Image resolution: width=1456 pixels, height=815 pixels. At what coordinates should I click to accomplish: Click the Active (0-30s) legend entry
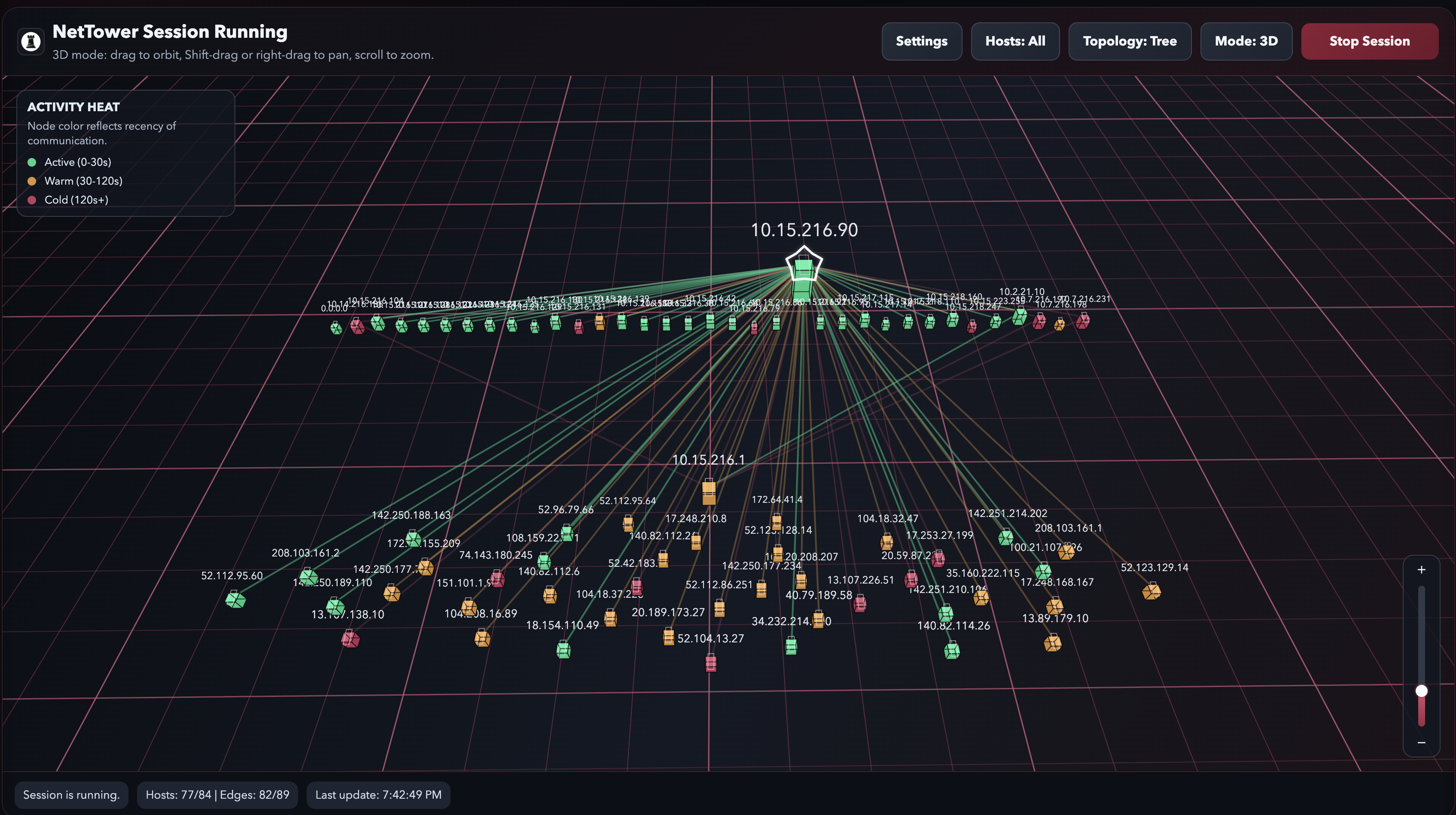77,162
